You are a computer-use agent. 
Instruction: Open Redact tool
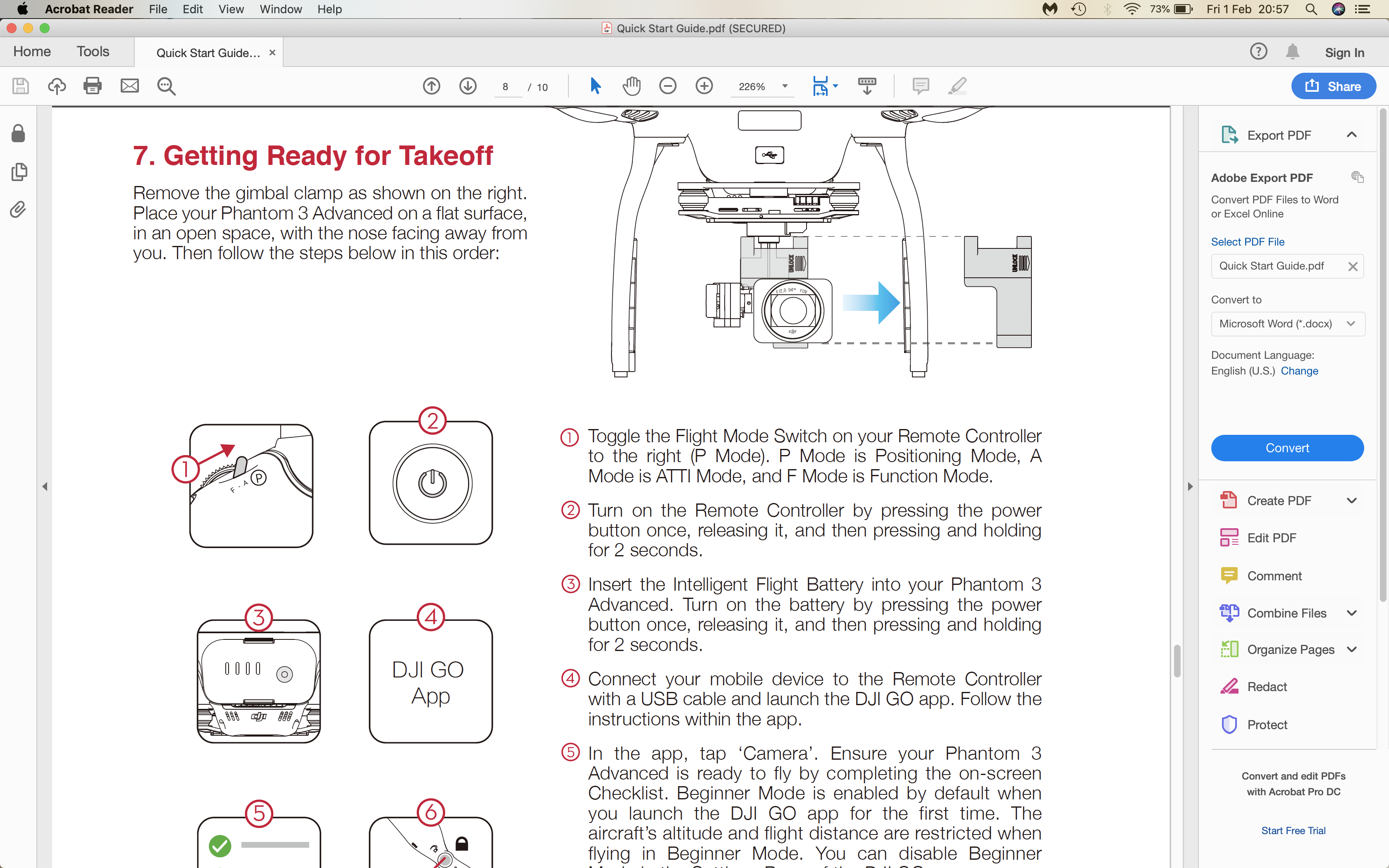[1267, 687]
